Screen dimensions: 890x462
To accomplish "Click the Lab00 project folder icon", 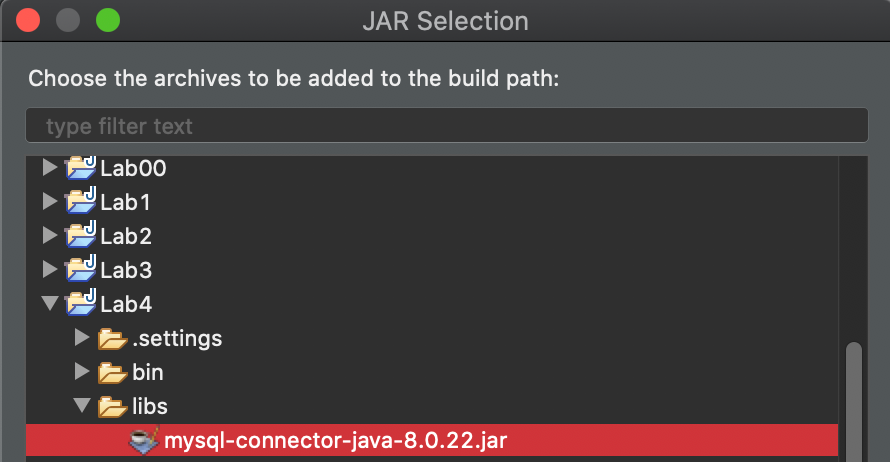I will (80, 168).
